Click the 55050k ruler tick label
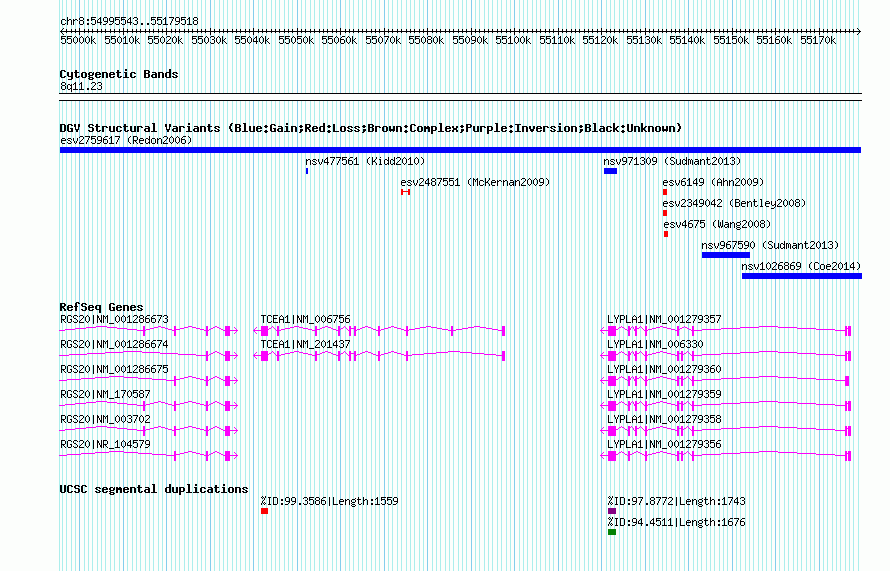The width and height of the screenshot is (890, 571). pos(296,40)
